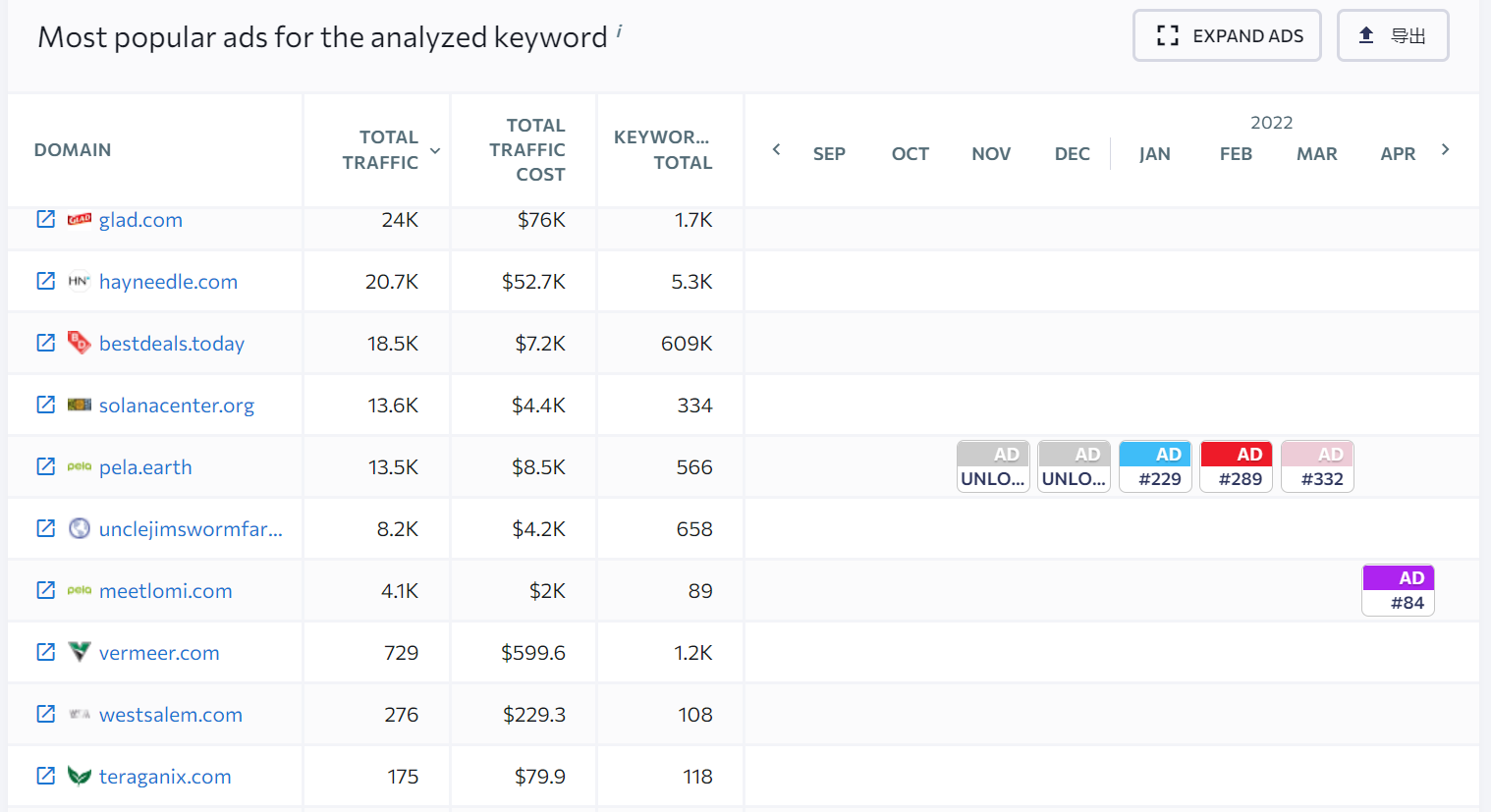Select the MAR month header

pos(1317,154)
